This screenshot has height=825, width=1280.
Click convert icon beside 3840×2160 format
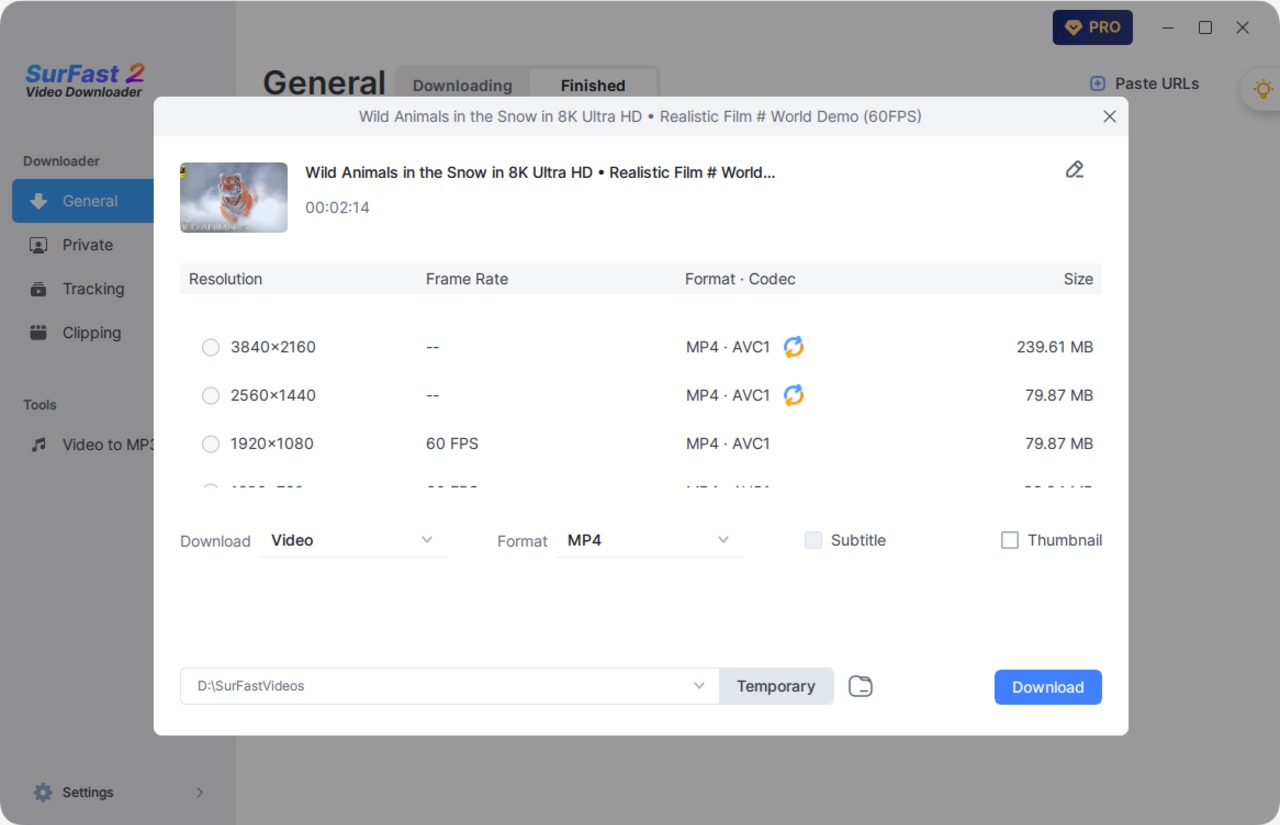tap(793, 347)
